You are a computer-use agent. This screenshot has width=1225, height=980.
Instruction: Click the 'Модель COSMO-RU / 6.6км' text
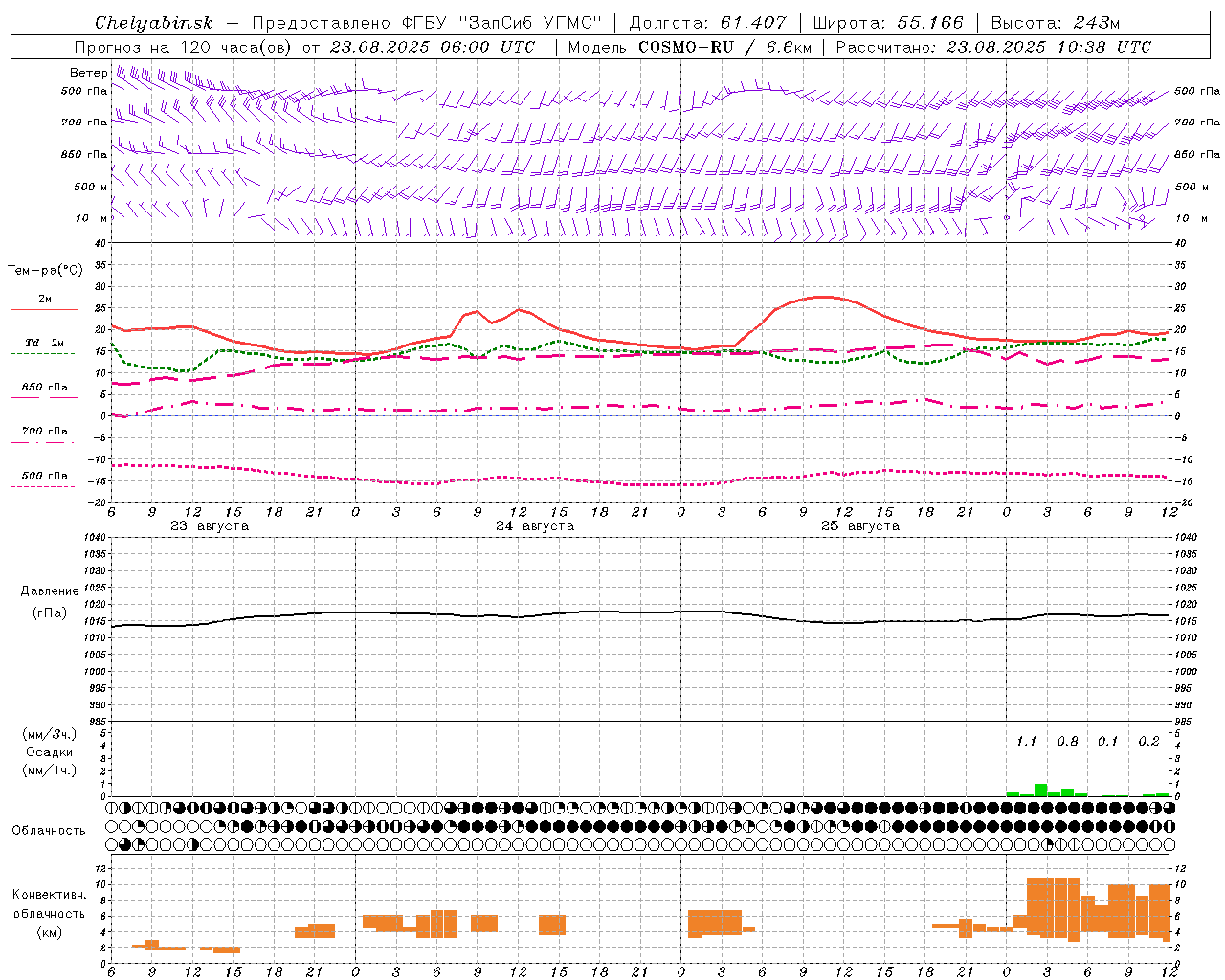(690, 47)
